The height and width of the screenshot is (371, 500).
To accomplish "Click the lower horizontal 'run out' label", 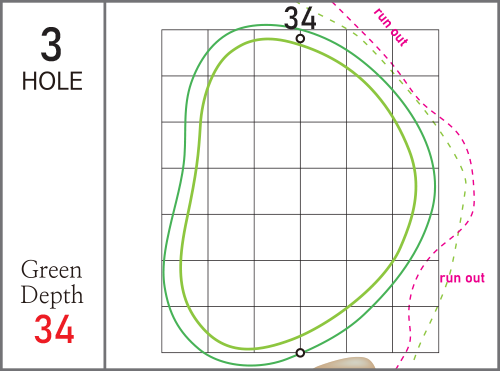I will [x=462, y=278].
